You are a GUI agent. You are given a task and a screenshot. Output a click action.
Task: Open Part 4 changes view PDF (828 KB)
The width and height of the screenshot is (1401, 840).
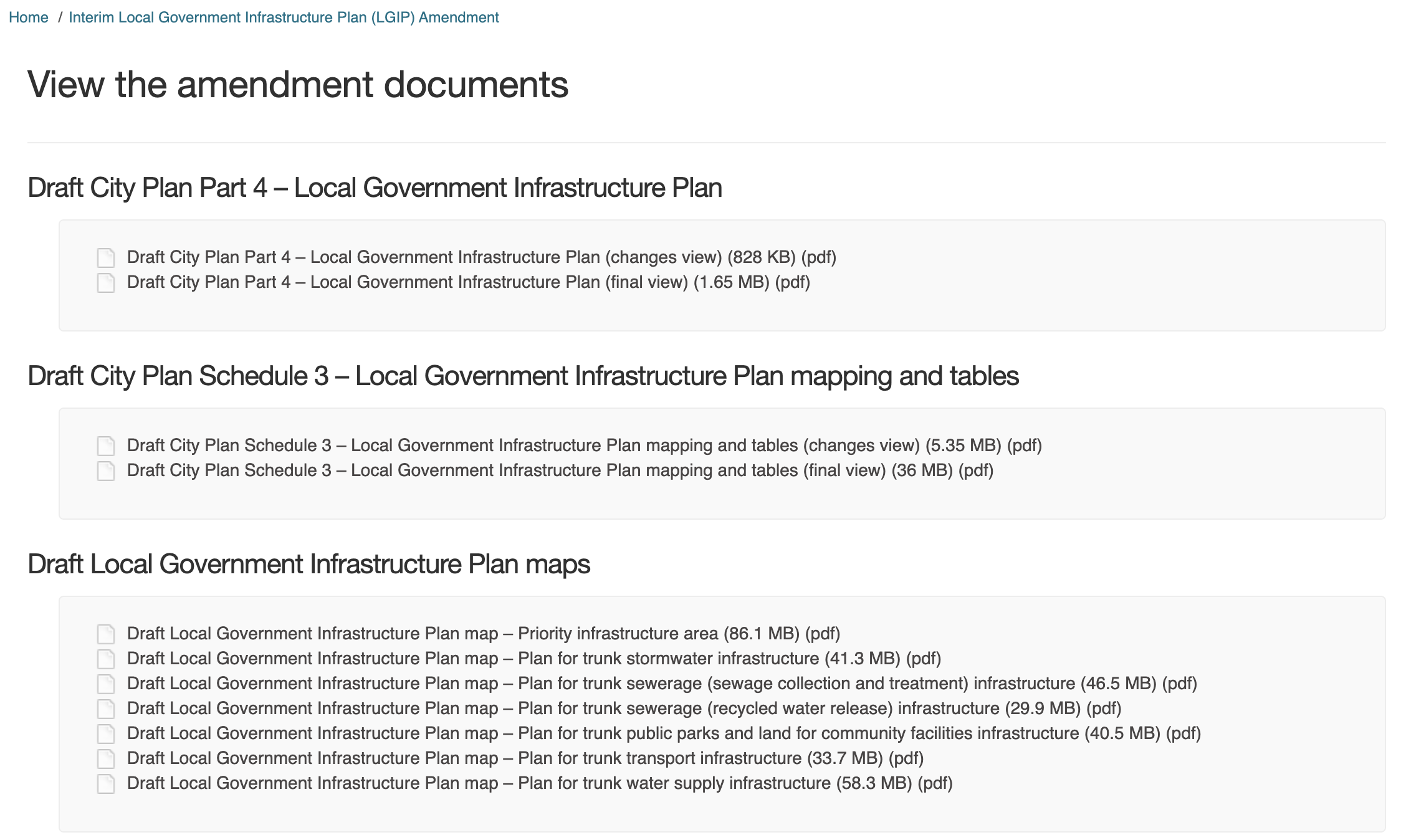[x=482, y=257]
